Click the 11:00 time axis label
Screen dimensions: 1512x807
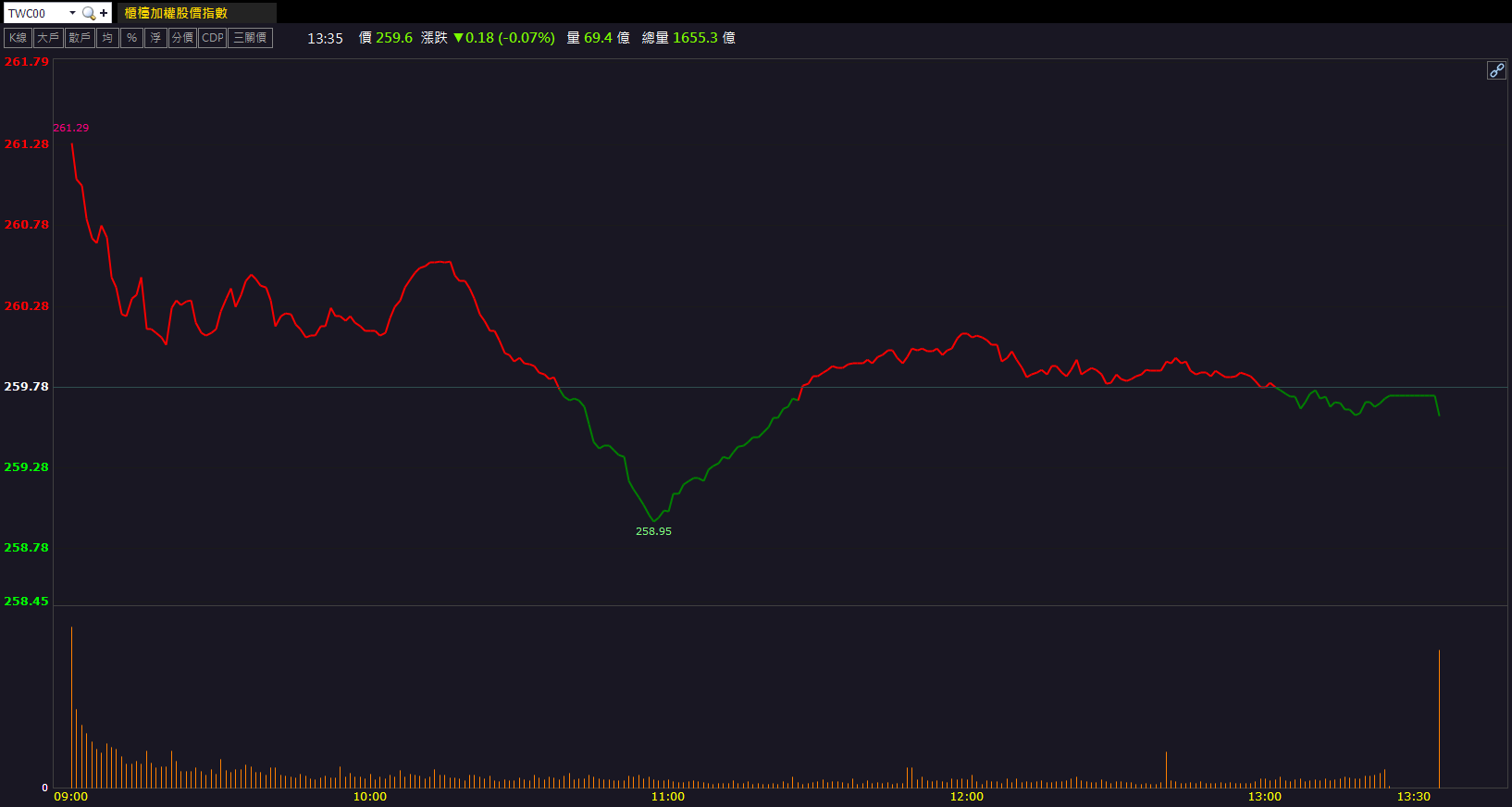coord(668,797)
